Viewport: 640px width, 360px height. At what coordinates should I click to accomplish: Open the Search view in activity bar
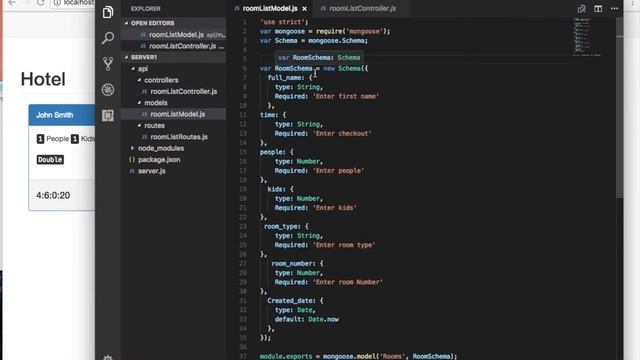(x=108, y=38)
